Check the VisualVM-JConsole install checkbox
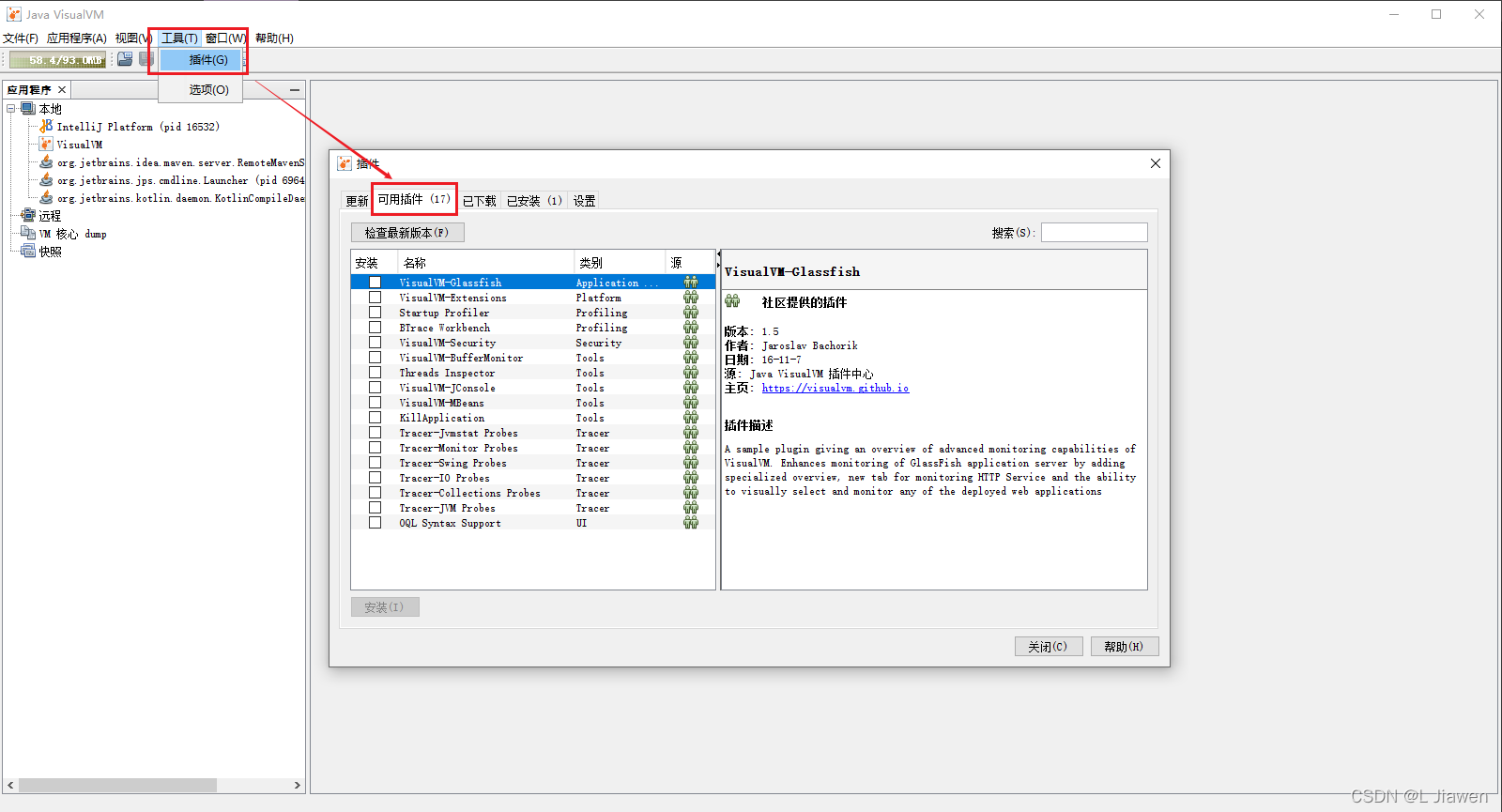Screen dimensions: 1502x812 pos(375,387)
